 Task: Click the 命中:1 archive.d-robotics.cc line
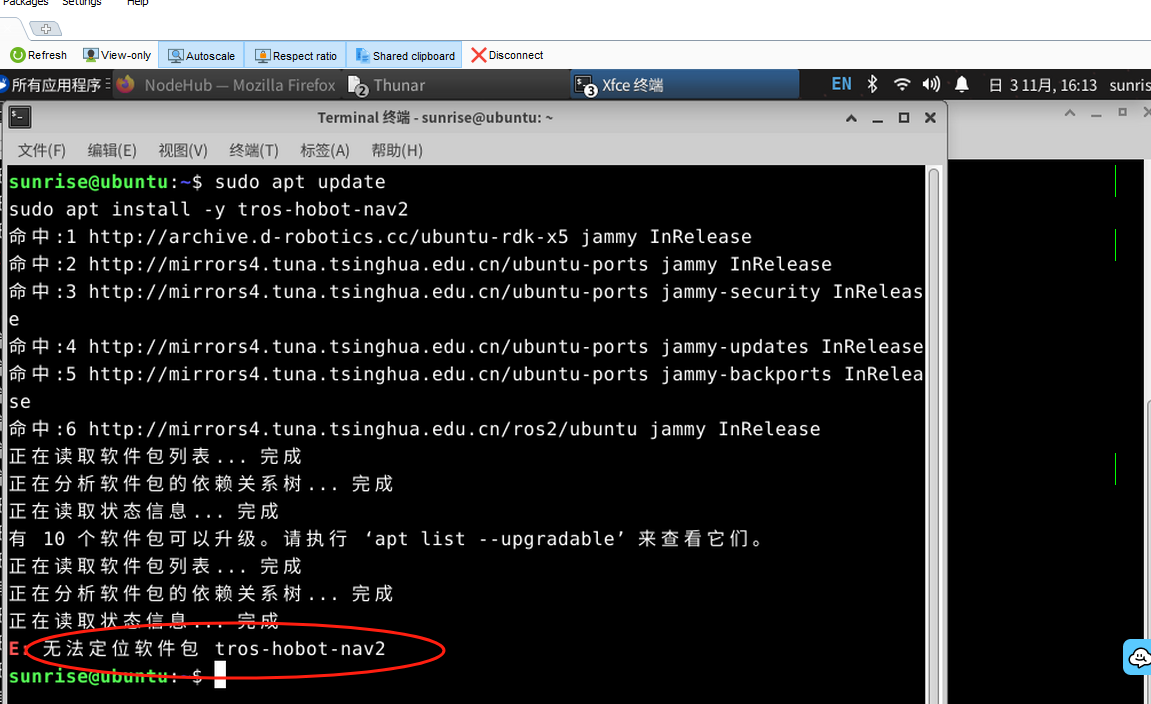point(380,236)
